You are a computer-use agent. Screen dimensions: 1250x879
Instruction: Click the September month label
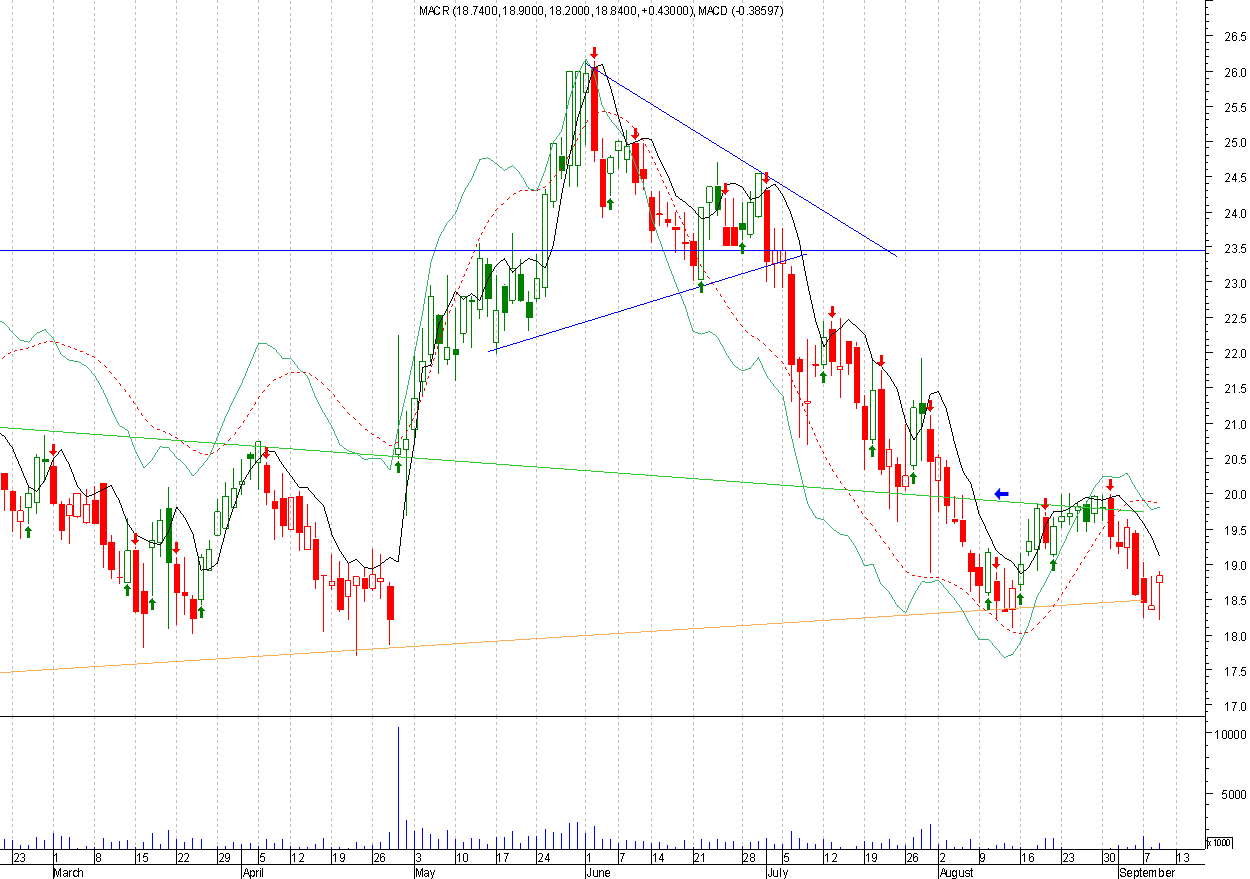tap(1145, 872)
